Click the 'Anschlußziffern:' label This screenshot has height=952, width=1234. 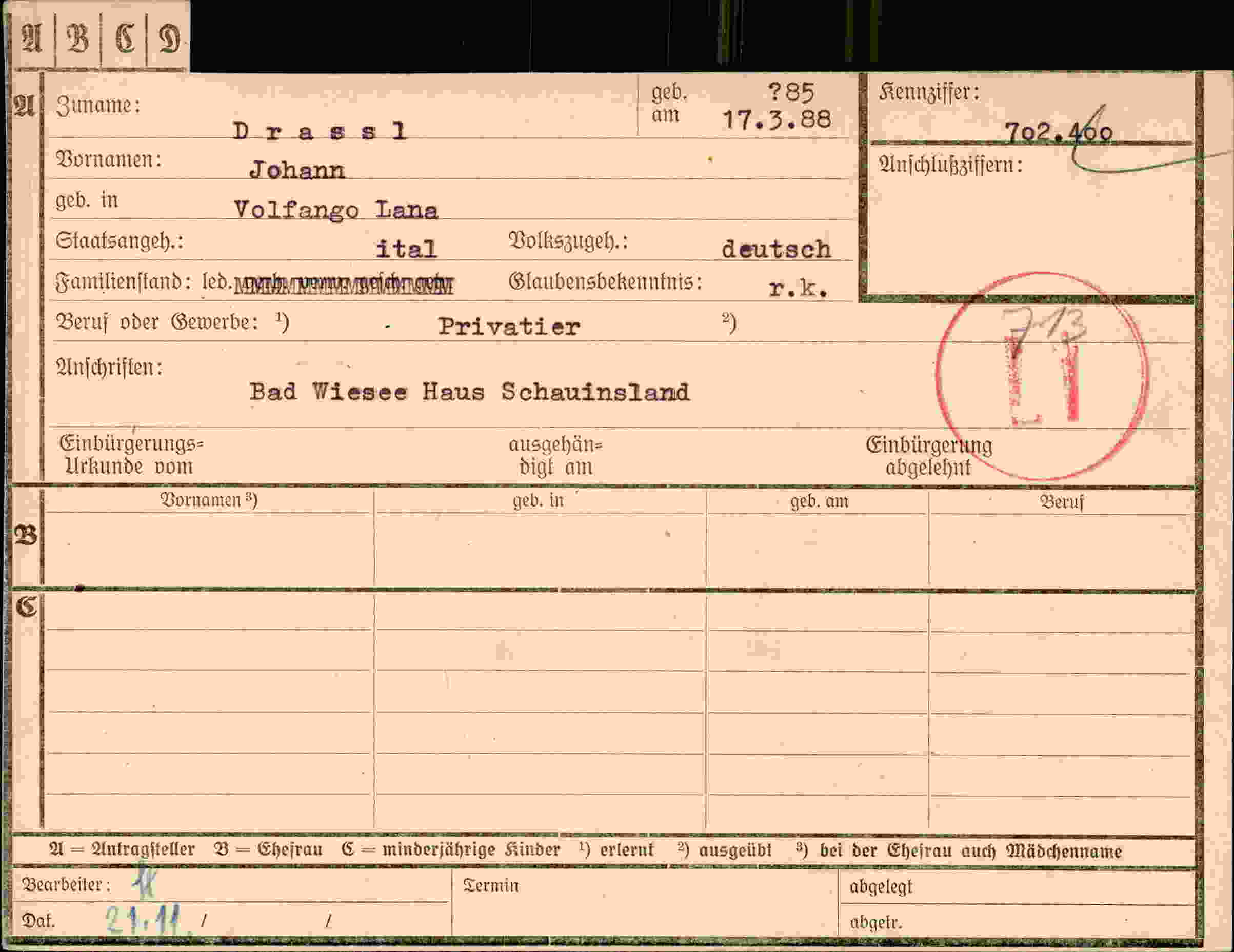[950, 165]
